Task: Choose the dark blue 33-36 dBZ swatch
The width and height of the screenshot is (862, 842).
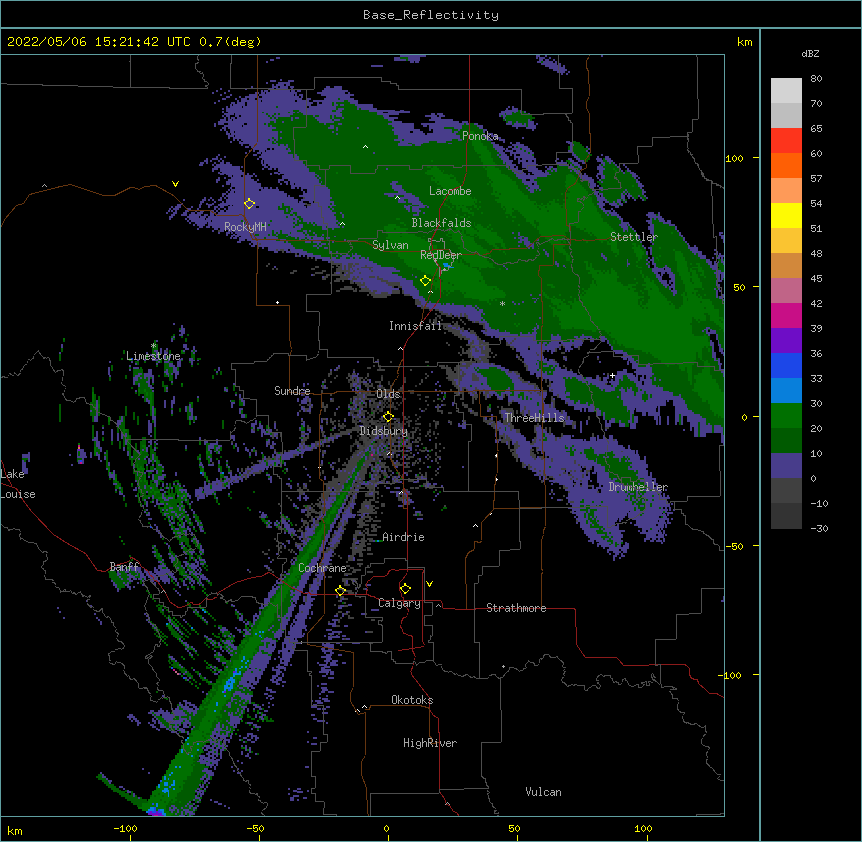Action: coord(786,366)
